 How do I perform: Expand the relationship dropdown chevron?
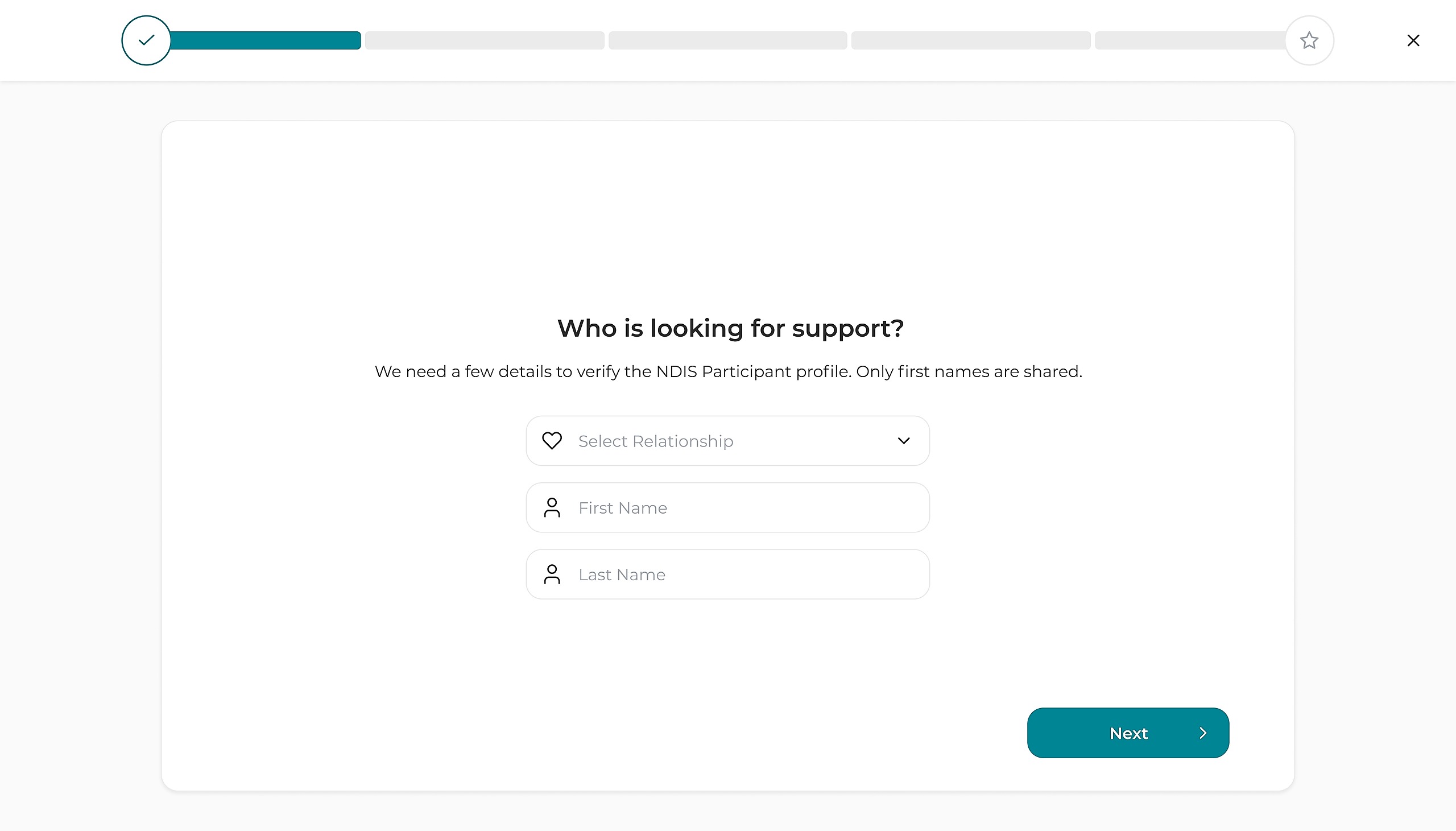903,441
